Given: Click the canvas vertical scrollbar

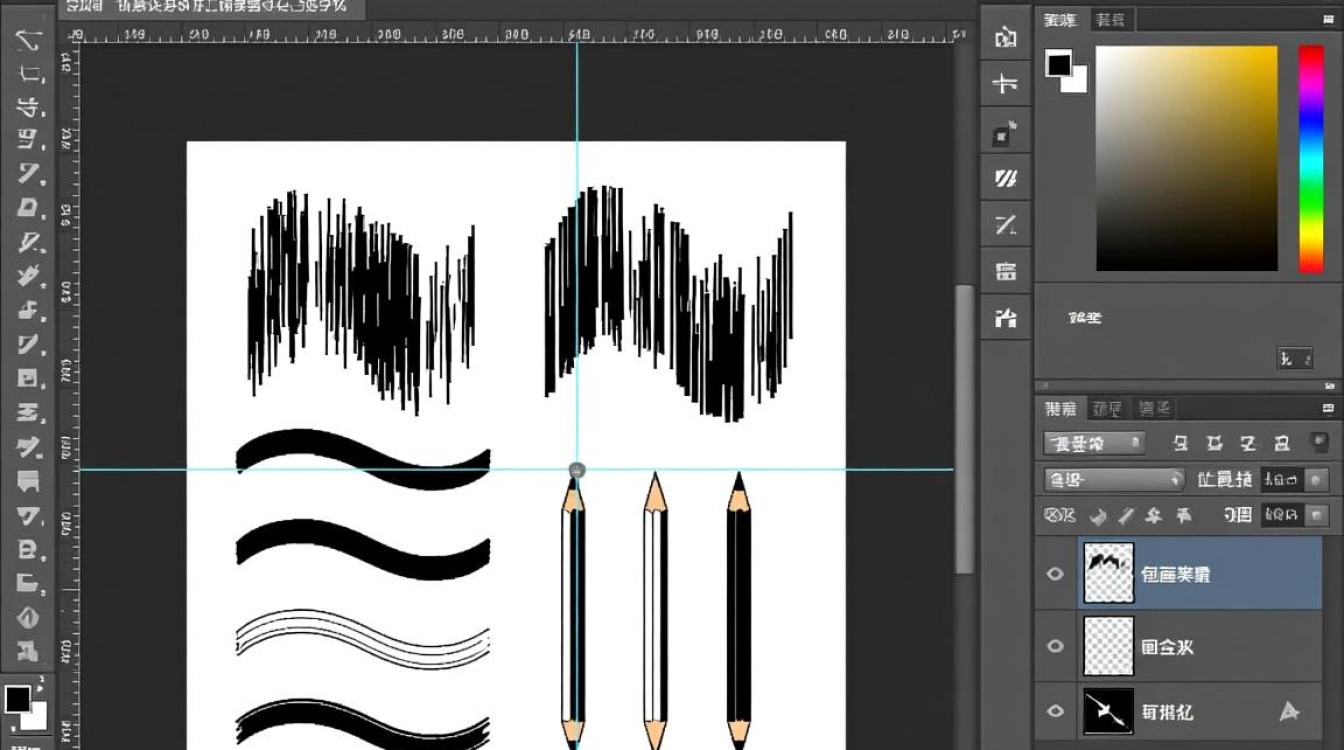Looking at the screenshot, I should 964,430.
